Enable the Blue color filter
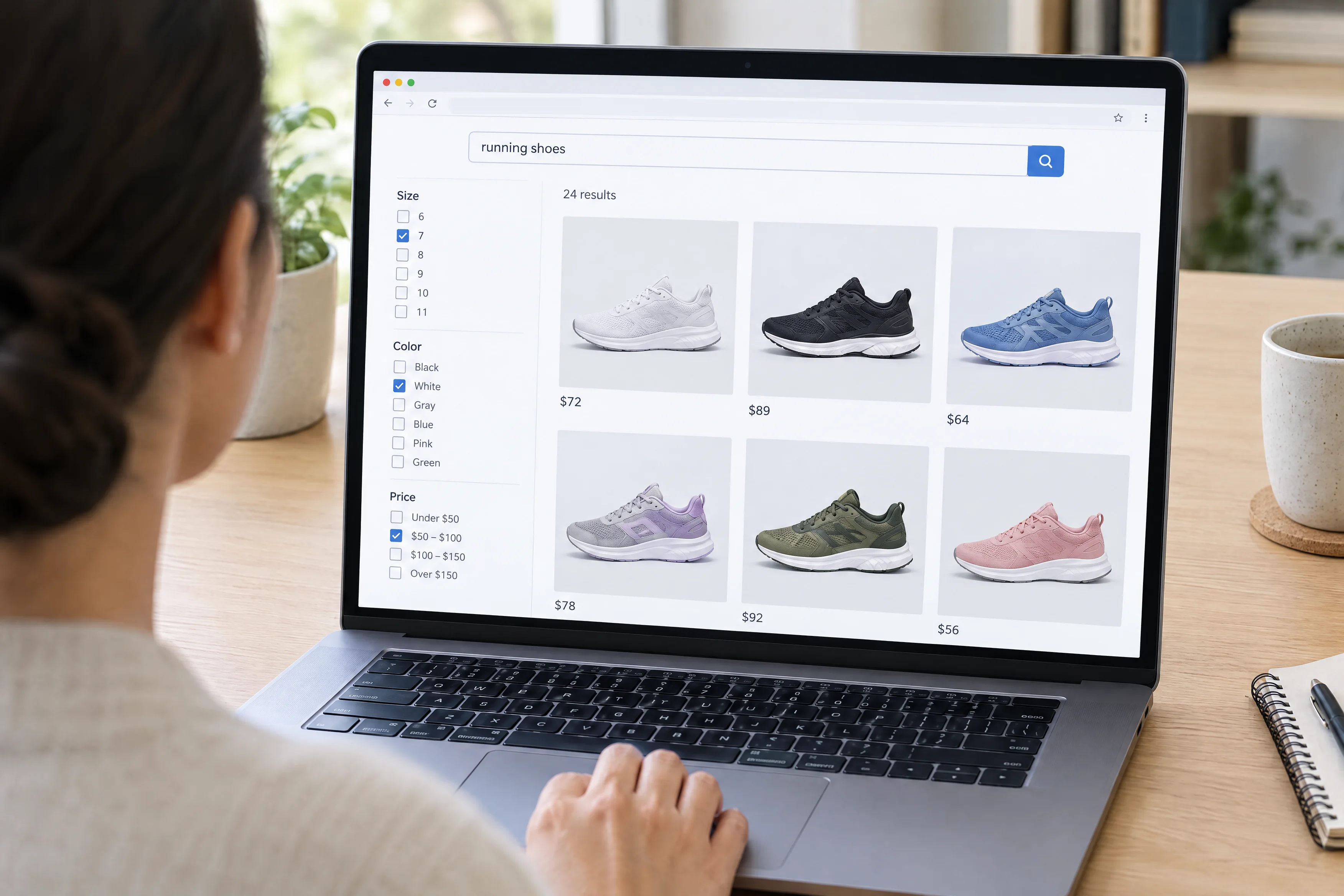Image resolution: width=1344 pixels, height=896 pixels. (398, 424)
